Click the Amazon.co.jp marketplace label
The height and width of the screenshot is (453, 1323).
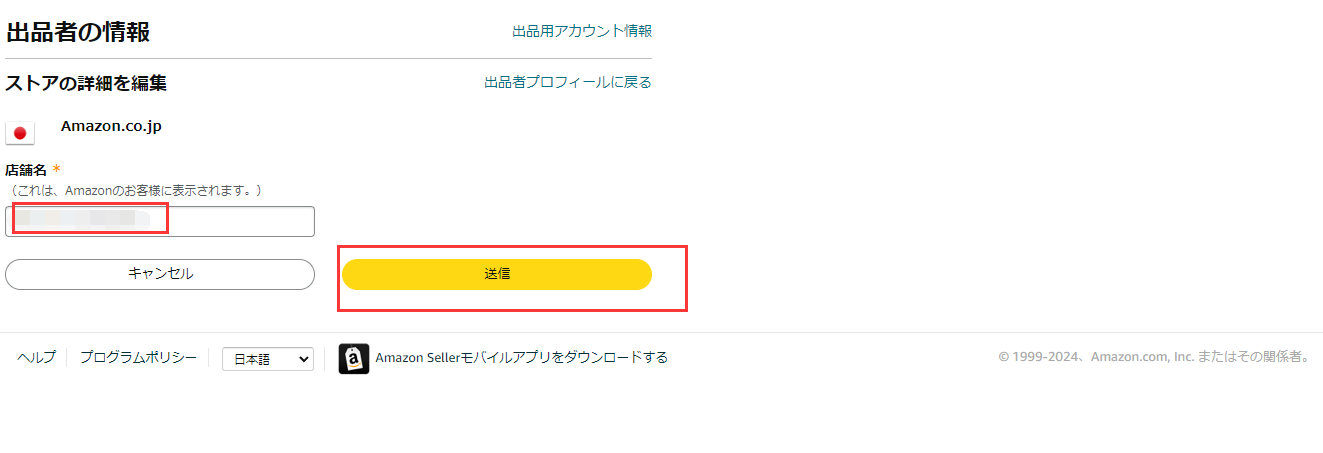coord(111,126)
